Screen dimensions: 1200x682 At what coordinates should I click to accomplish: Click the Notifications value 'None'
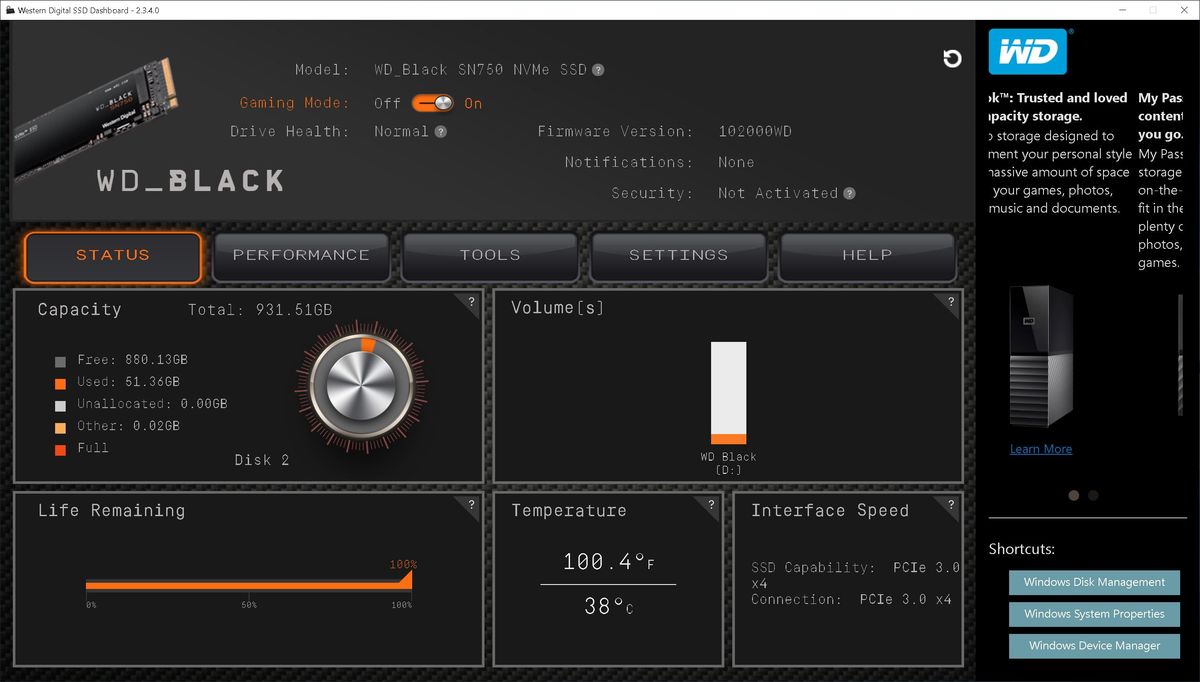click(x=736, y=162)
